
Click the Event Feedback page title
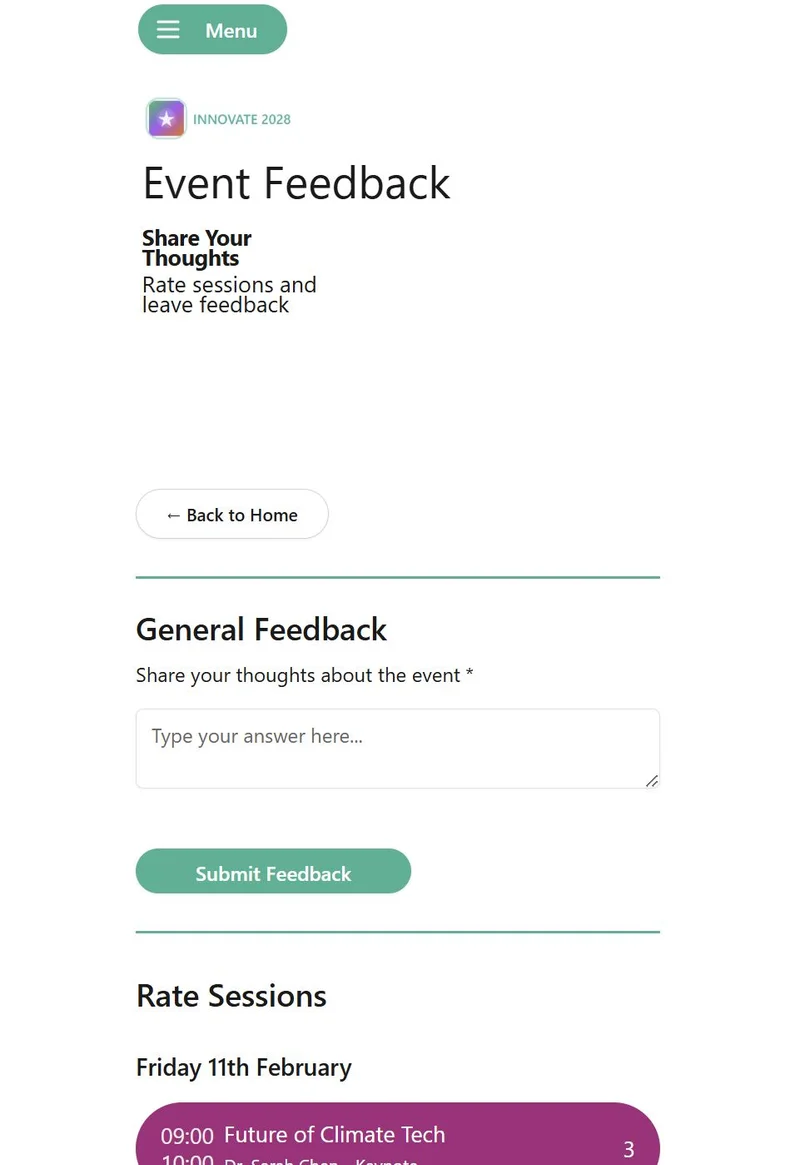click(296, 183)
